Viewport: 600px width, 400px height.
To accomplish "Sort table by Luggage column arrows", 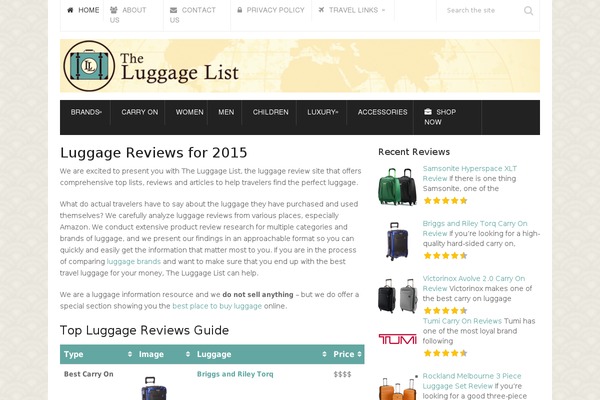I will point(324,354).
